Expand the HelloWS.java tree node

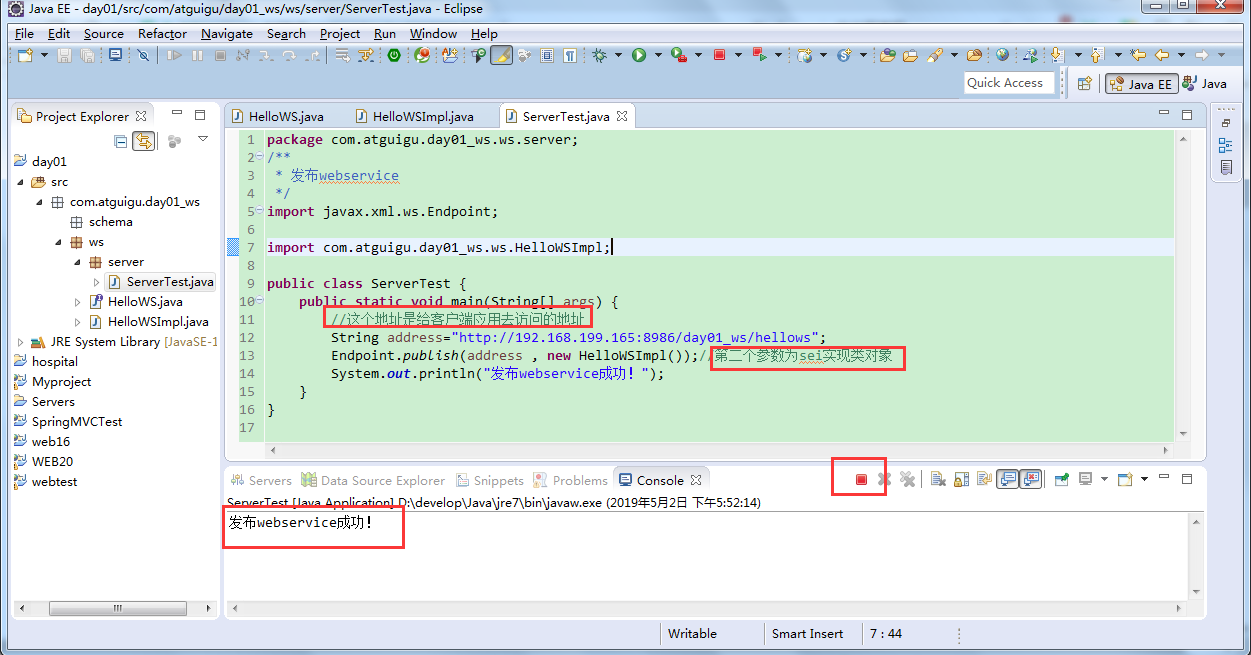78,302
